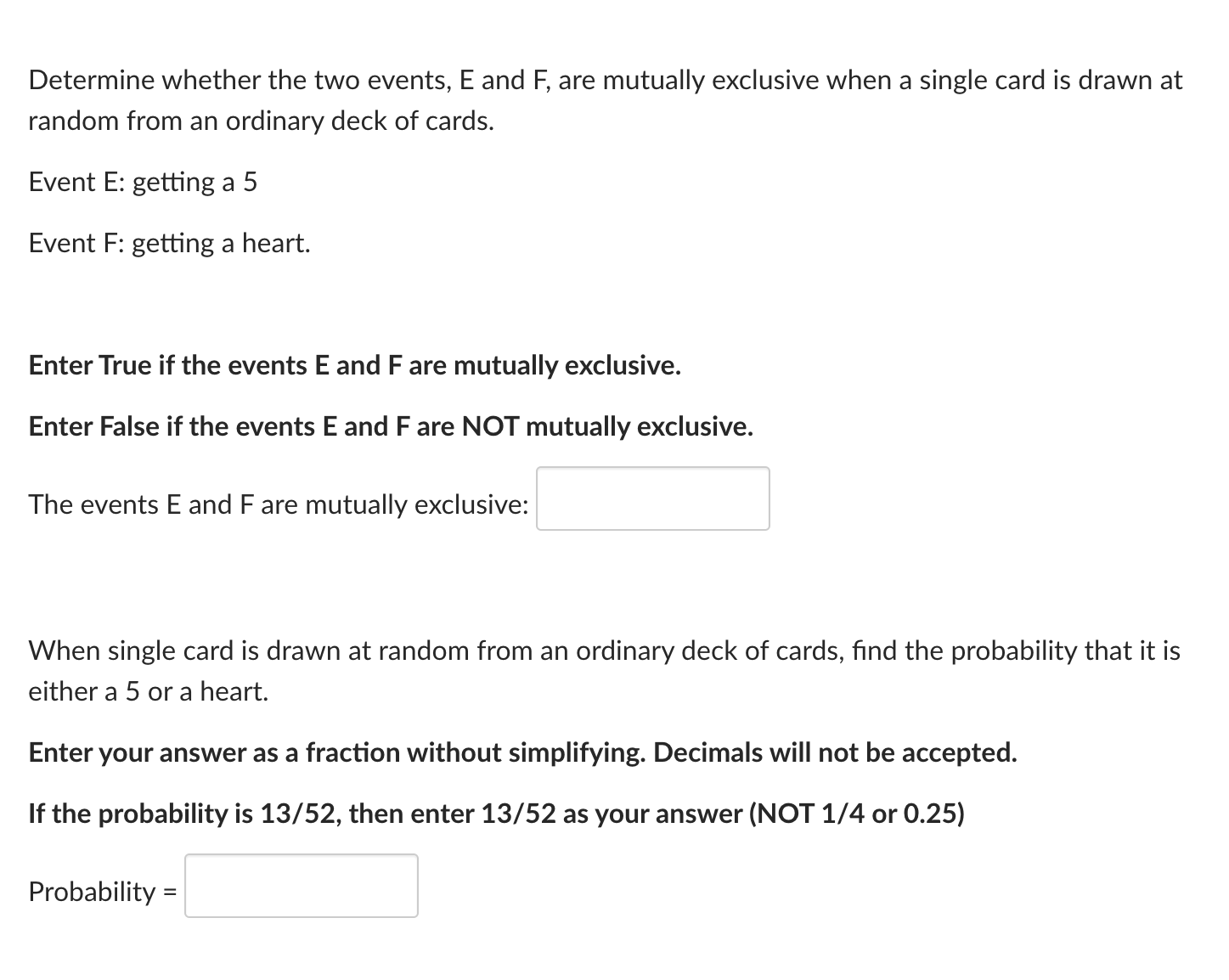Image resolution: width=1229 pixels, height=980 pixels.
Task: Click the phrase 'NOT mutually exclusive'
Action: pos(606,426)
